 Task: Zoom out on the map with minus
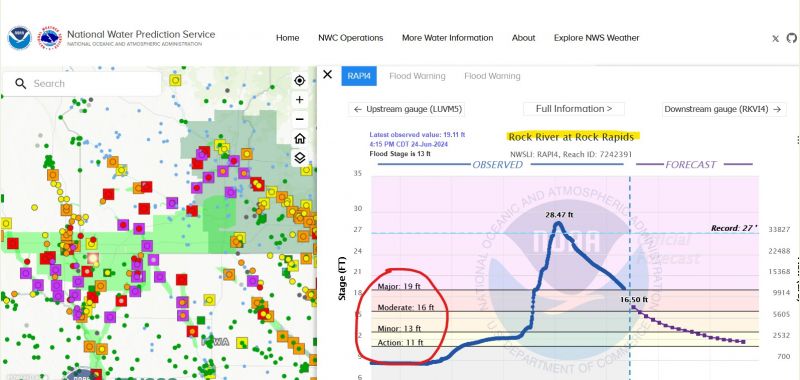coord(299,119)
